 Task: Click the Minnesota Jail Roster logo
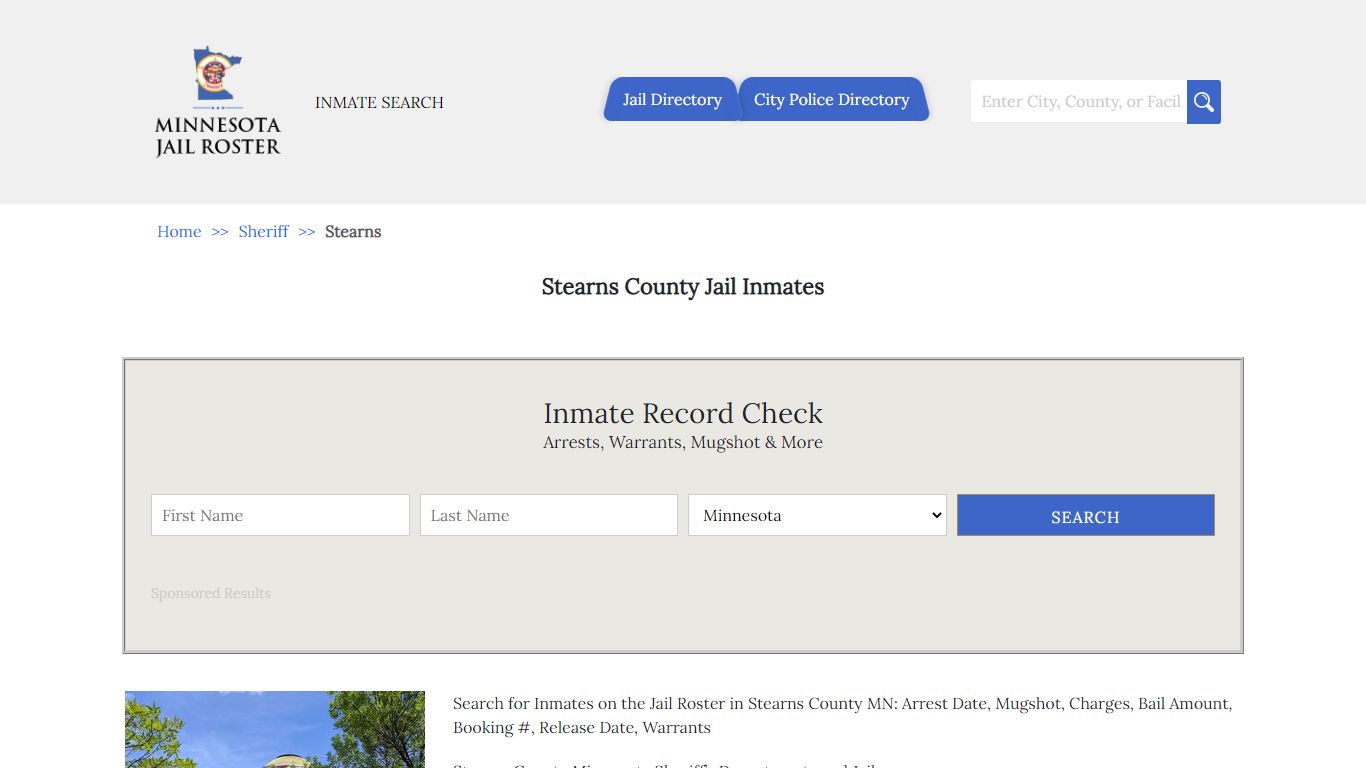point(218,102)
